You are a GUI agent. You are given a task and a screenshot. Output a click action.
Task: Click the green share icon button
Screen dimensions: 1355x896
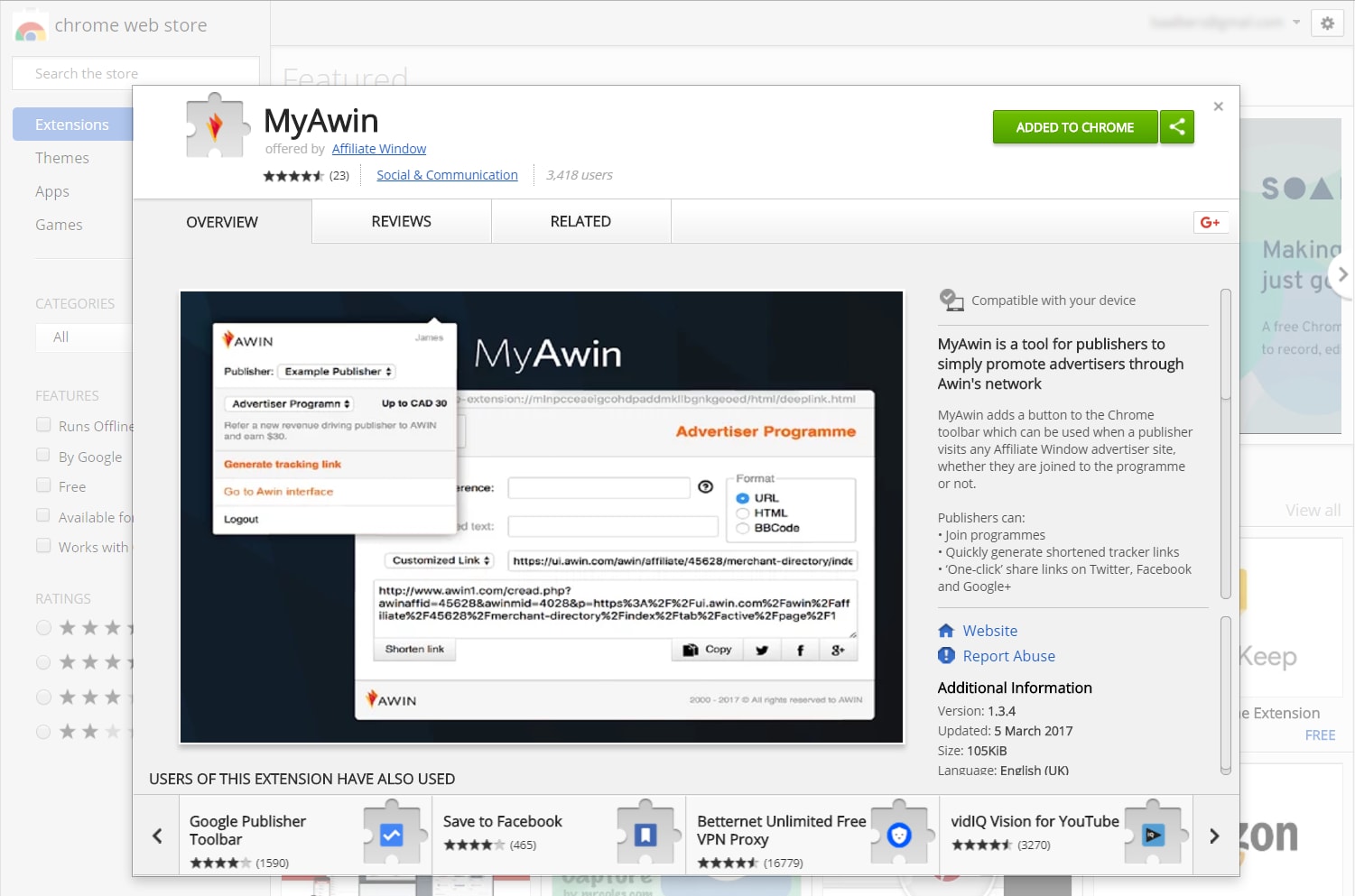(x=1176, y=127)
